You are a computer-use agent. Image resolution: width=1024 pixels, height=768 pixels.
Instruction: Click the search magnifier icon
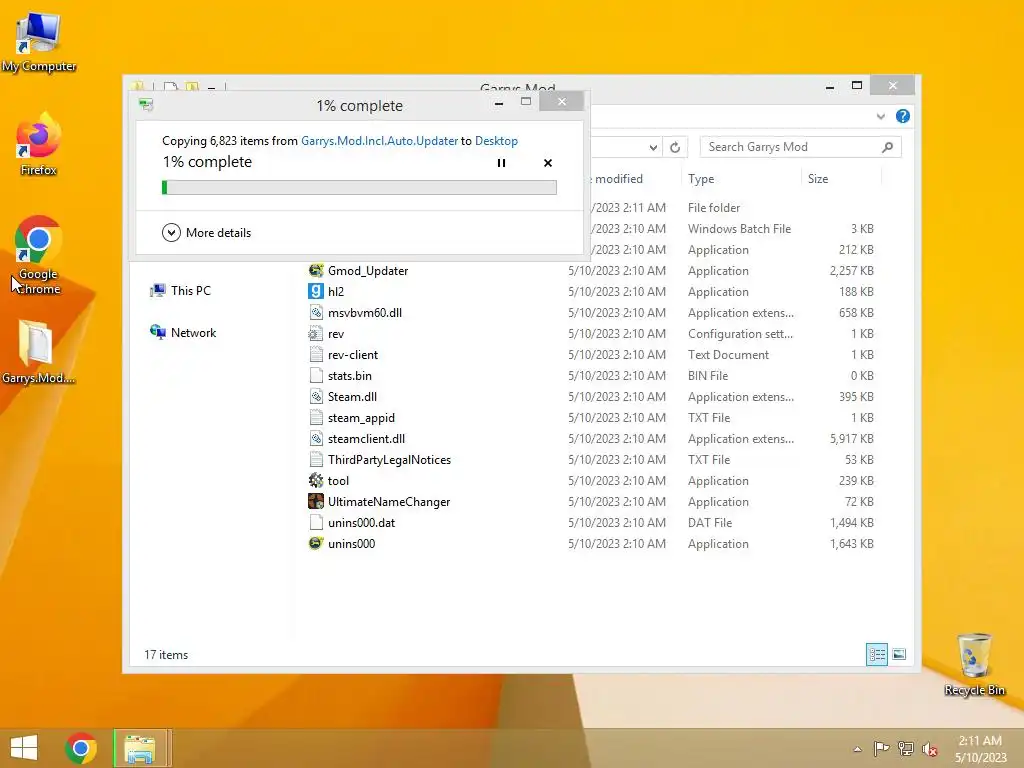coord(887,147)
